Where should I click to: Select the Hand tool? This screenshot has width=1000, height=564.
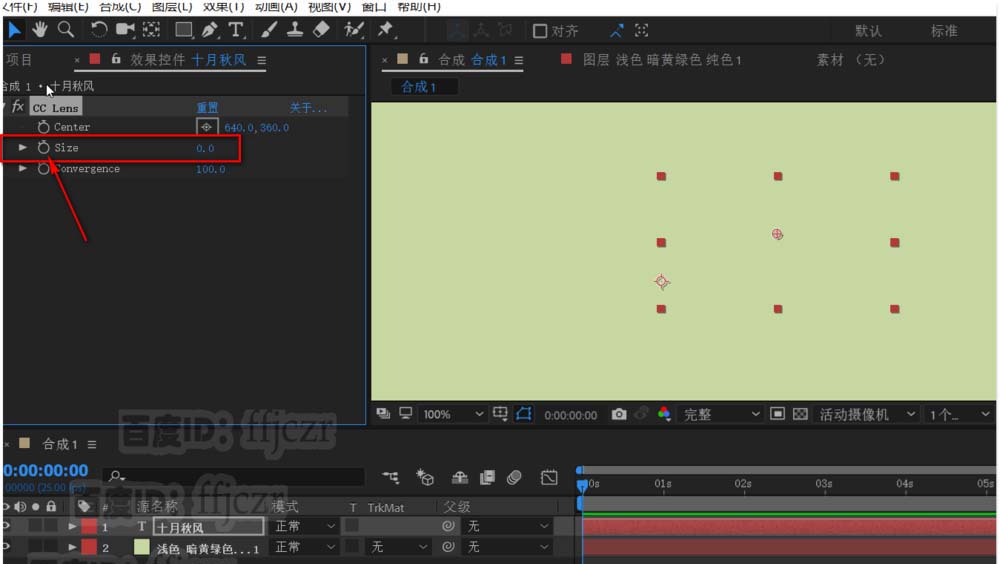pyautogui.click(x=40, y=29)
